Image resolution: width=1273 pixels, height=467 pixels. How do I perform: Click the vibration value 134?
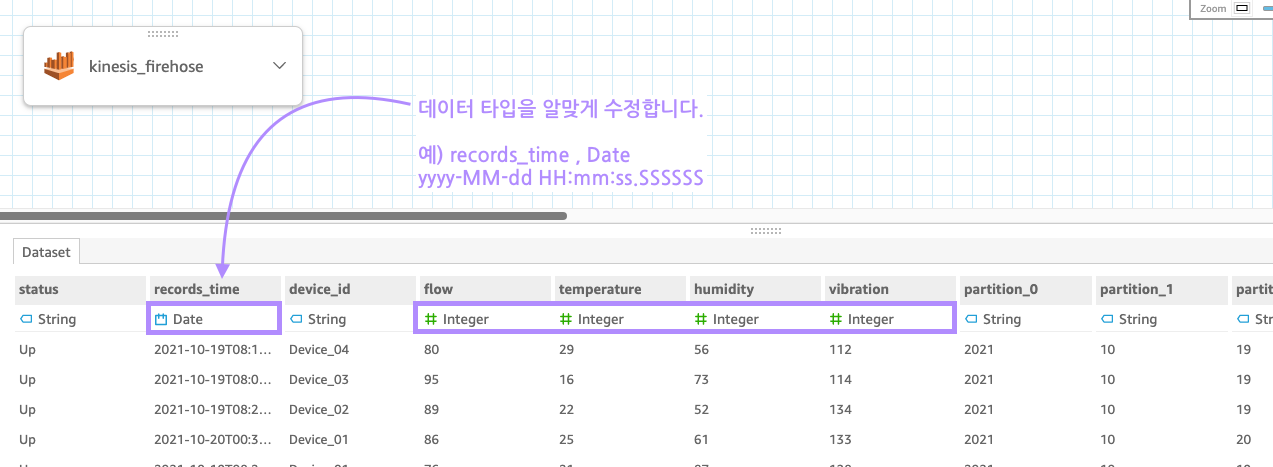(x=840, y=409)
